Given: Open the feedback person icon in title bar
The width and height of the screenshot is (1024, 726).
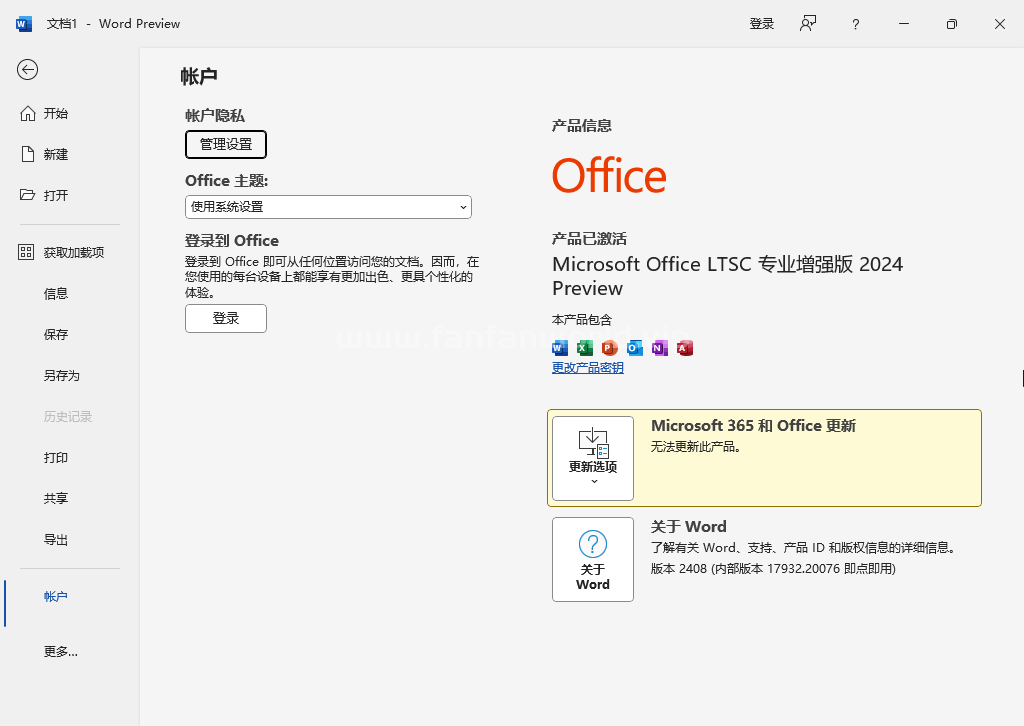Looking at the screenshot, I should pyautogui.click(x=808, y=24).
